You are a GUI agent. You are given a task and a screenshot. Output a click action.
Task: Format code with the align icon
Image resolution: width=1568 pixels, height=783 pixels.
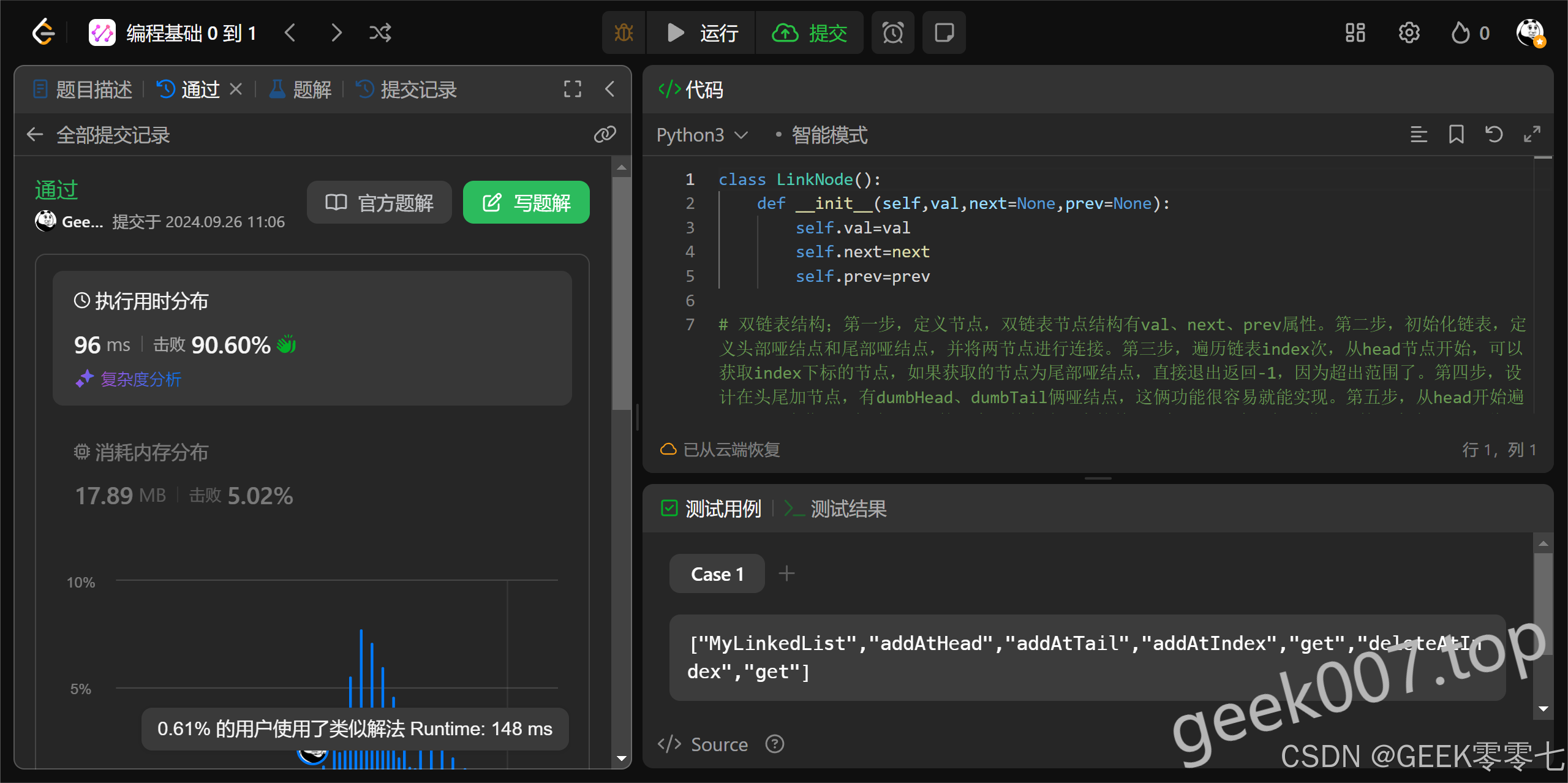[1419, 134]
